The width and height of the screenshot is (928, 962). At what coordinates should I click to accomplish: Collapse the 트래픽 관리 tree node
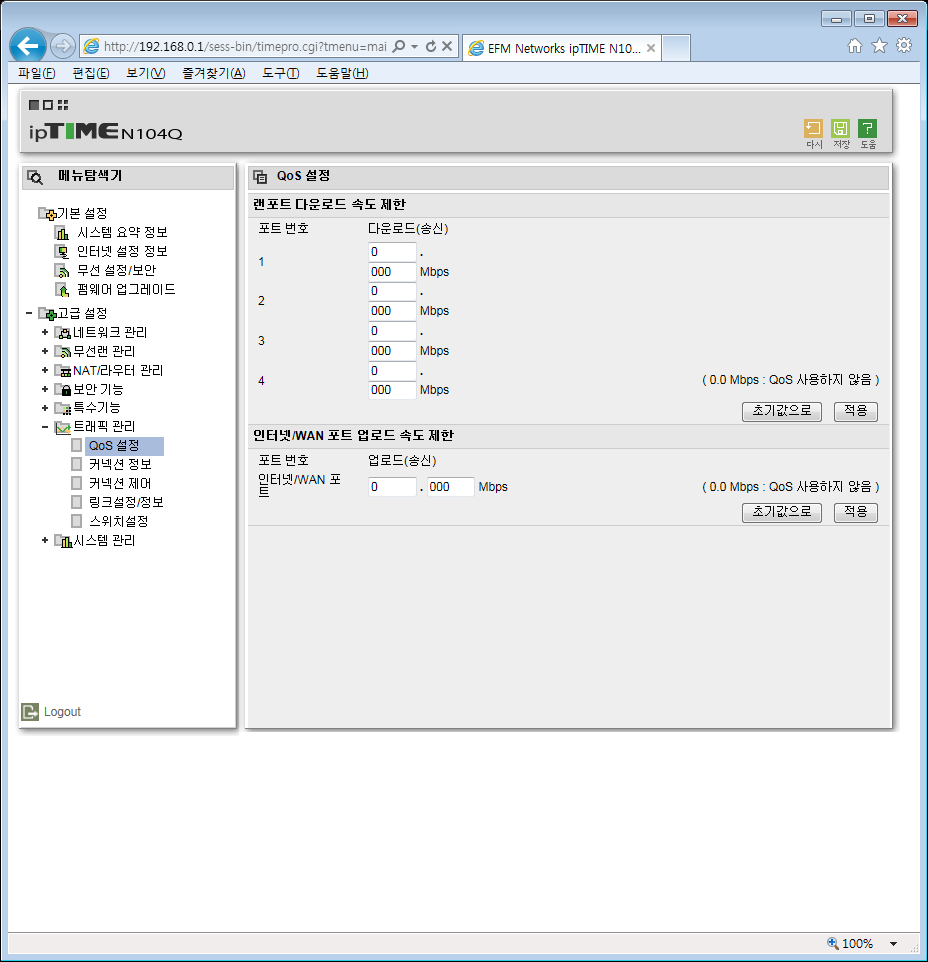[x=45, y=426]
